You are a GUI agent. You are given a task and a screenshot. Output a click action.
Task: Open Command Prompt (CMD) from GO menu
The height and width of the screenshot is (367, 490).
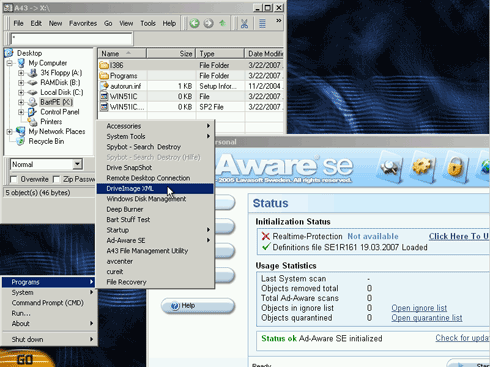click(x=49, y=303)
